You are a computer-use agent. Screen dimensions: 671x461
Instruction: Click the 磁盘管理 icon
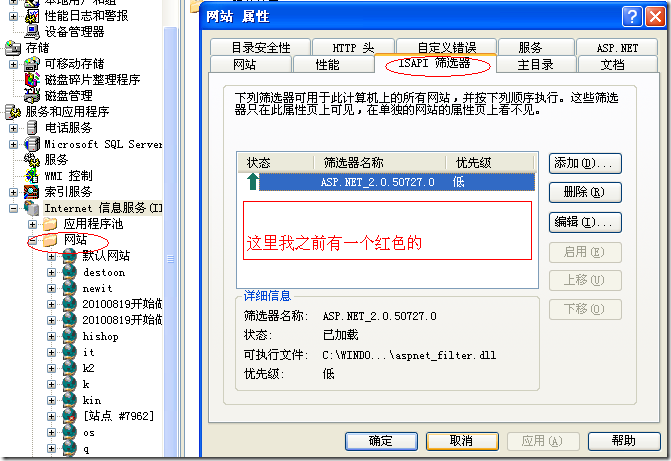tap(32, 96)
